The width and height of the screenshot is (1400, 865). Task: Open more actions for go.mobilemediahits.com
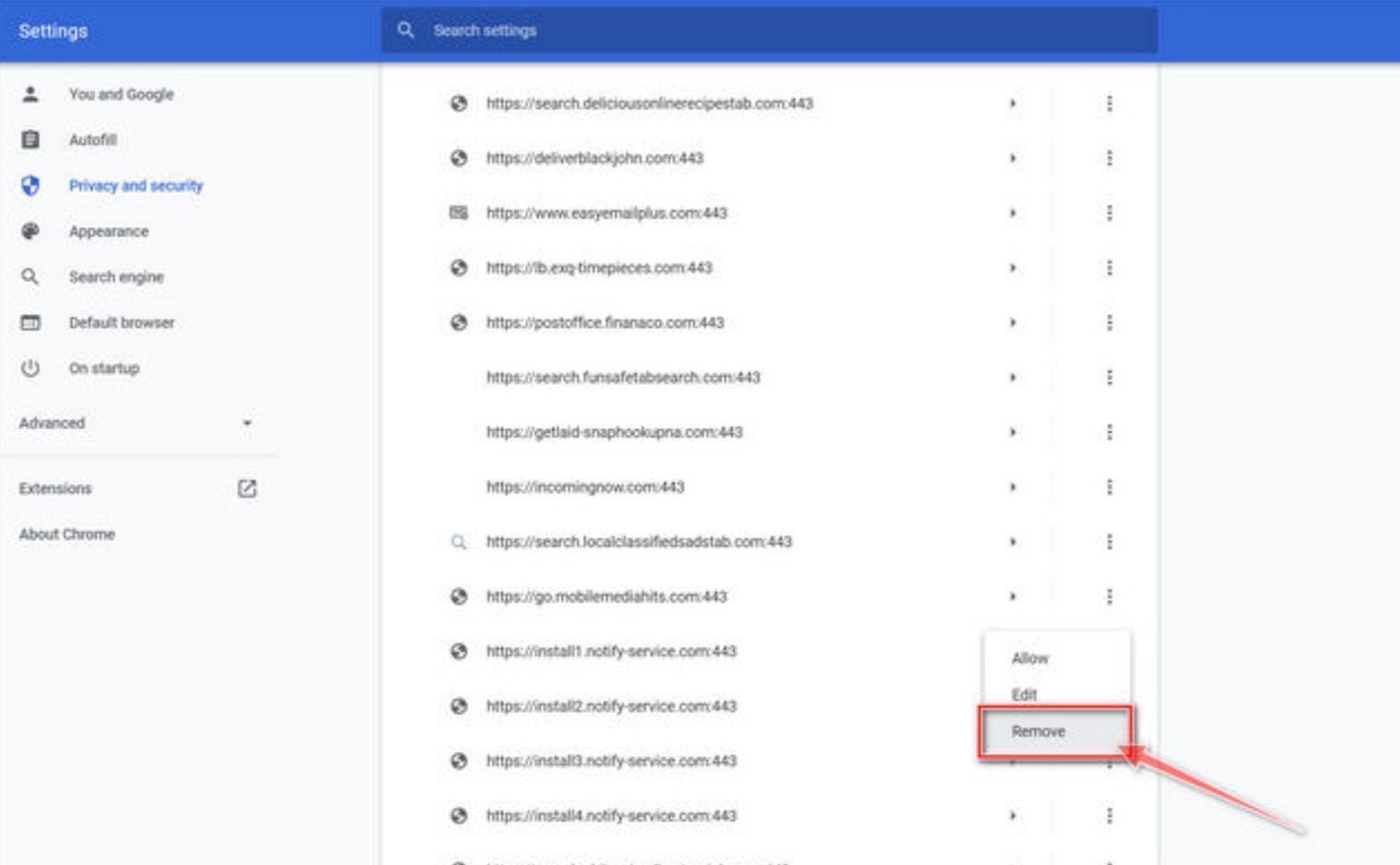(1109, 596)
